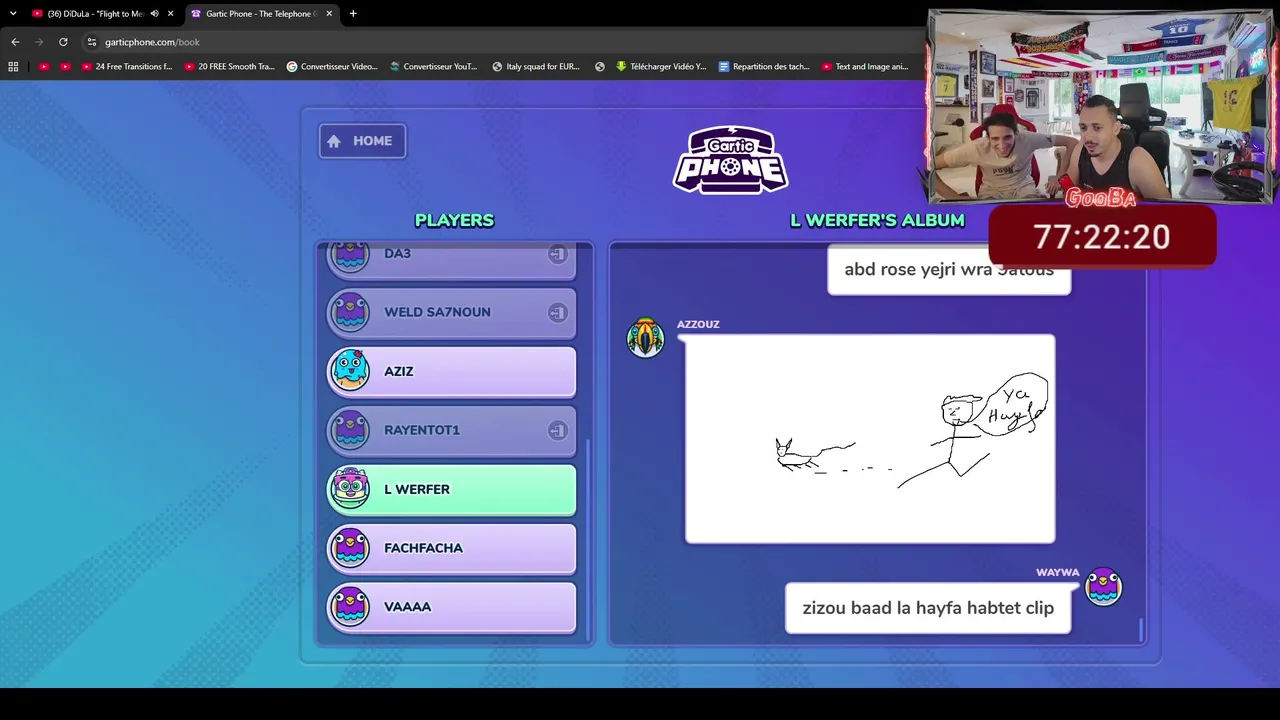Screen dimensions: 1280x720
Task: Open the unlabeled globe bookmark
Action: point(600,67)
